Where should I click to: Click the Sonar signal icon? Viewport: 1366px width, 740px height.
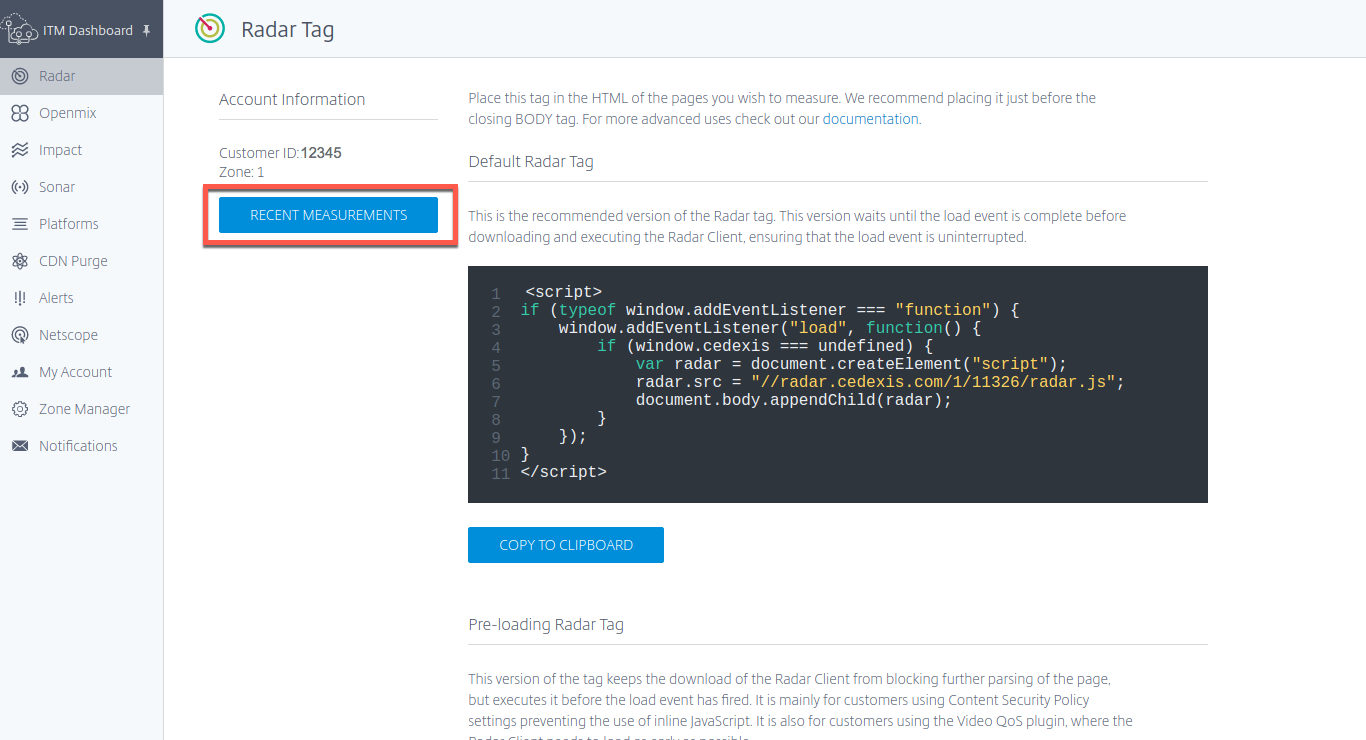20,187
